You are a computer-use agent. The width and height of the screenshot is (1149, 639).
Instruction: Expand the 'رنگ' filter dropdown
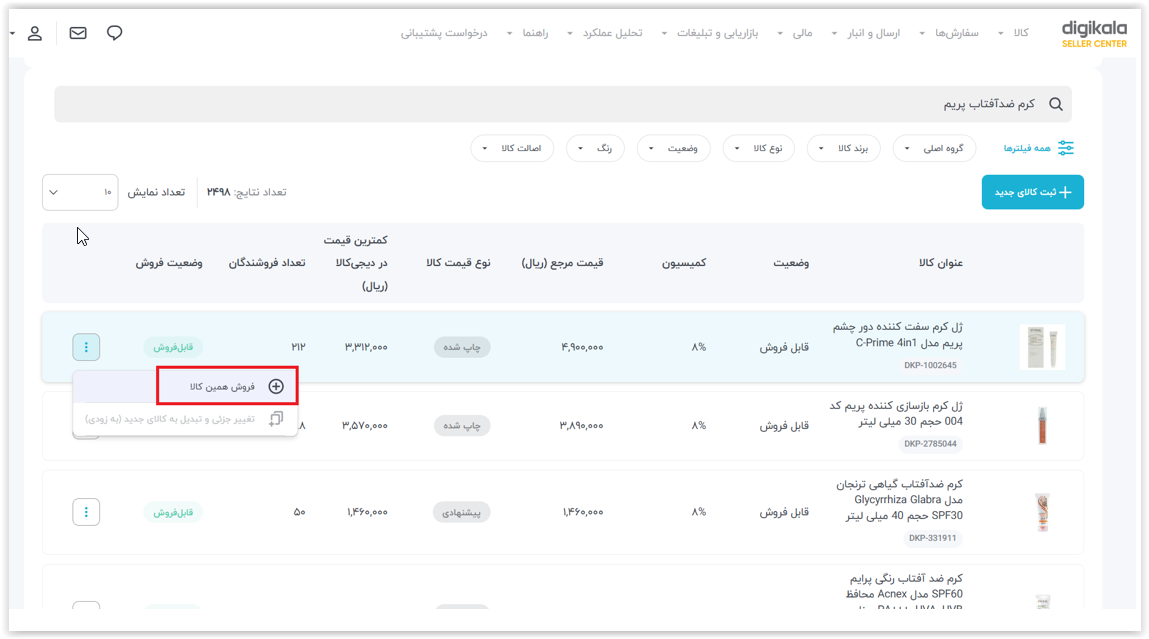point(595,148)
